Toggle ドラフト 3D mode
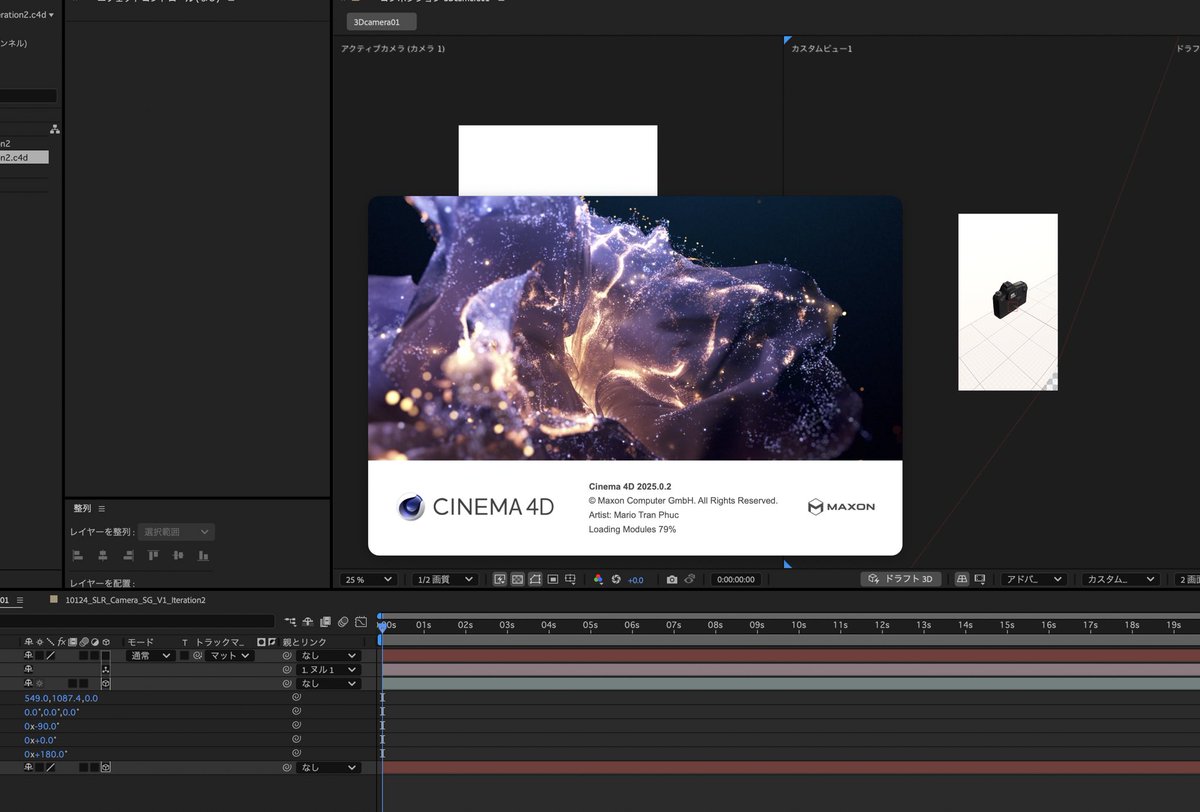 coord(901,579)
